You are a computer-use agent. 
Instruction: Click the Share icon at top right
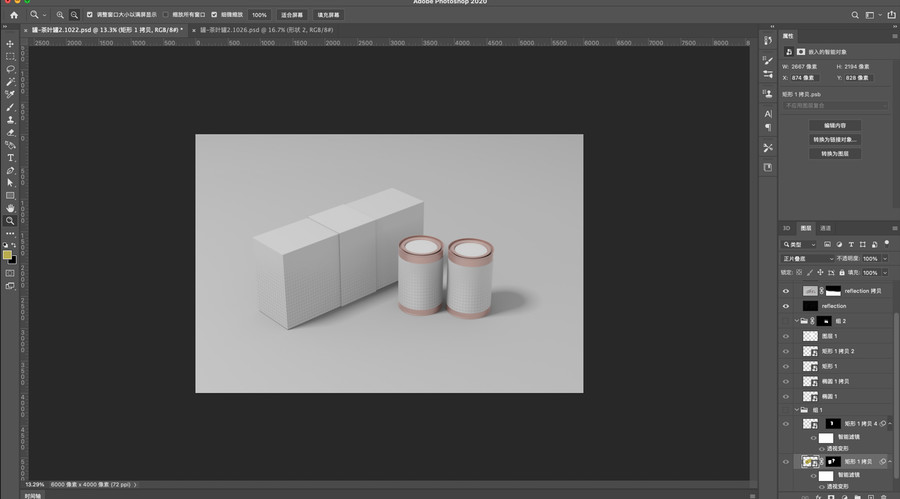[x=891, y=15]
